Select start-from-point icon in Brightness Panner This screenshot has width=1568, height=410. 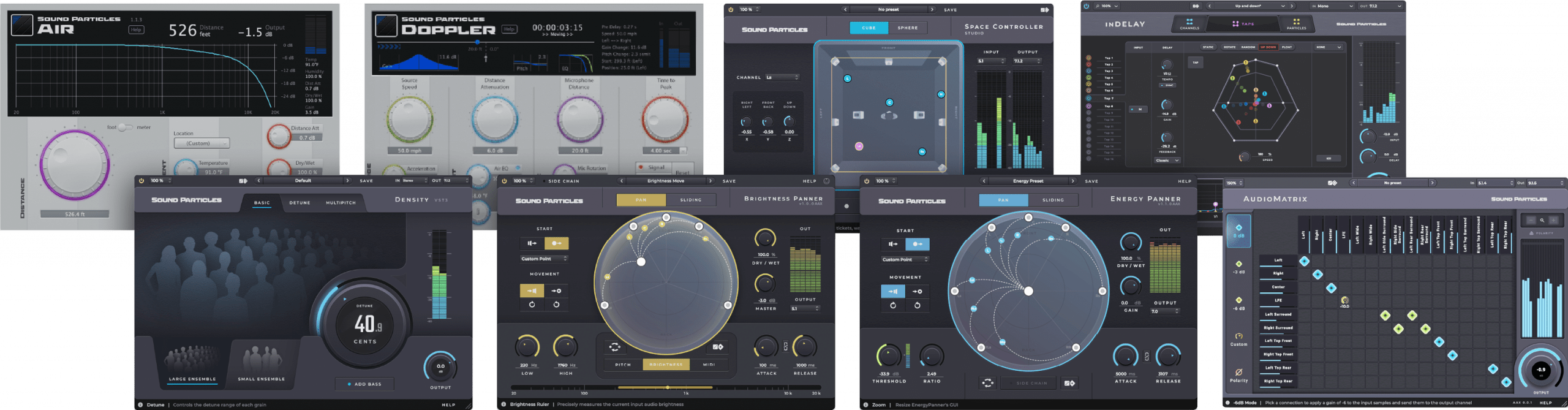(556, 243)
